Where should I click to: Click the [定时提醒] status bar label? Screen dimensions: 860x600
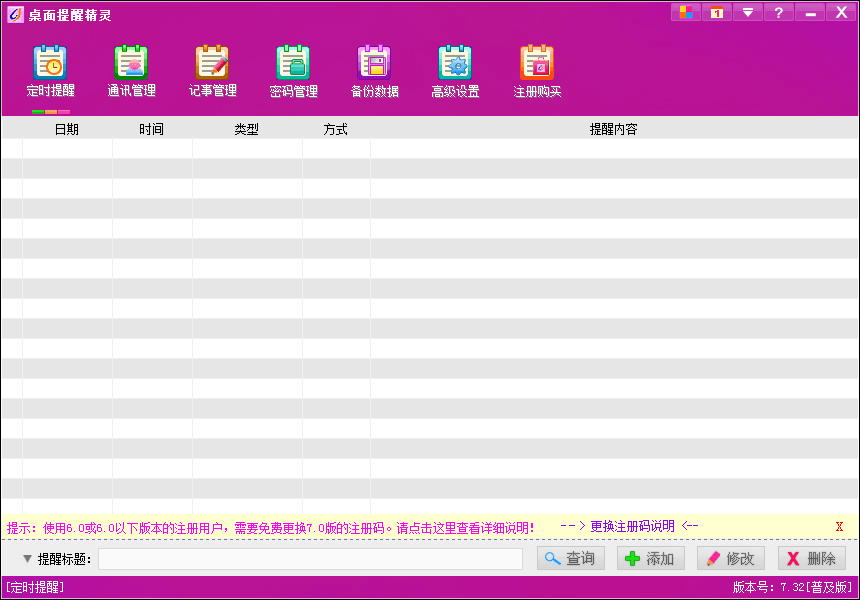click(35, 587)
